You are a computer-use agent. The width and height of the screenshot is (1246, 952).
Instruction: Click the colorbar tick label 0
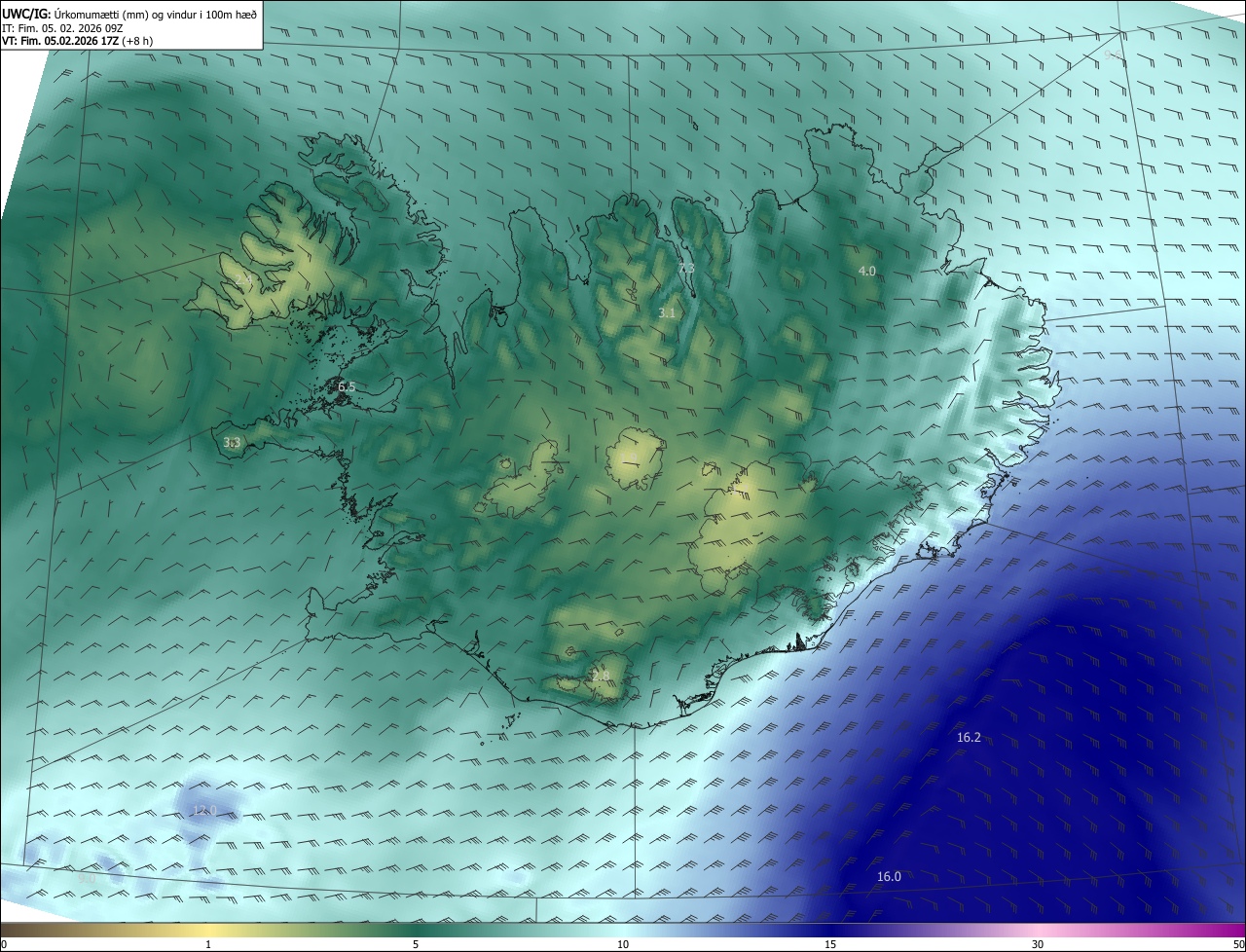tap(4, 945)
